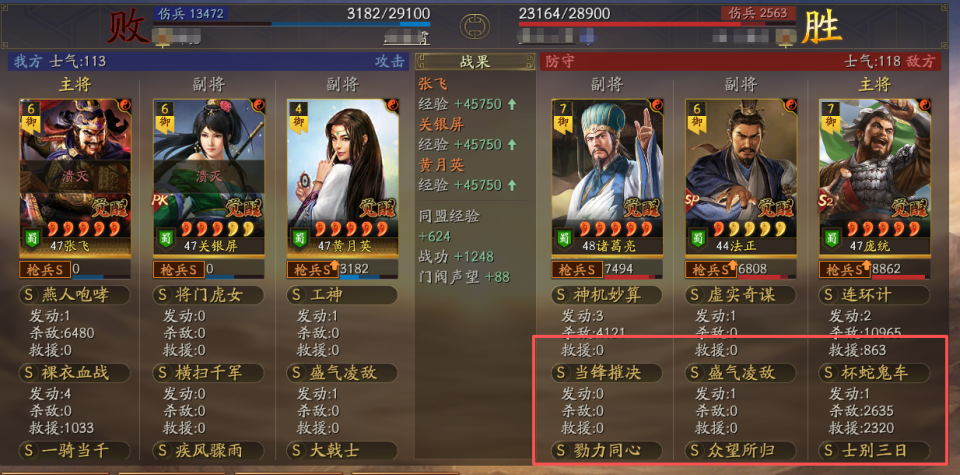The height and width of the screenshot is (475, 960).
Task: View the 燕人咆哮 skill details
Action: tap(75, 295)
